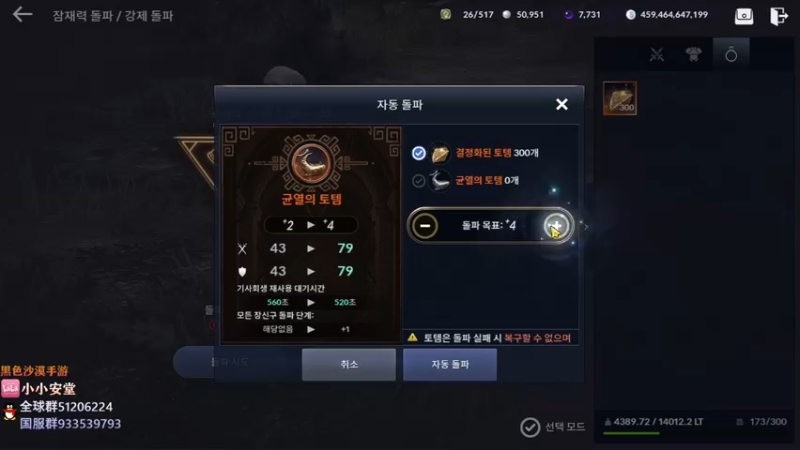This screenshot has width=800, height=450.
Task: Click the 균열의 토템 emblem icon
Action: point(311,163)
